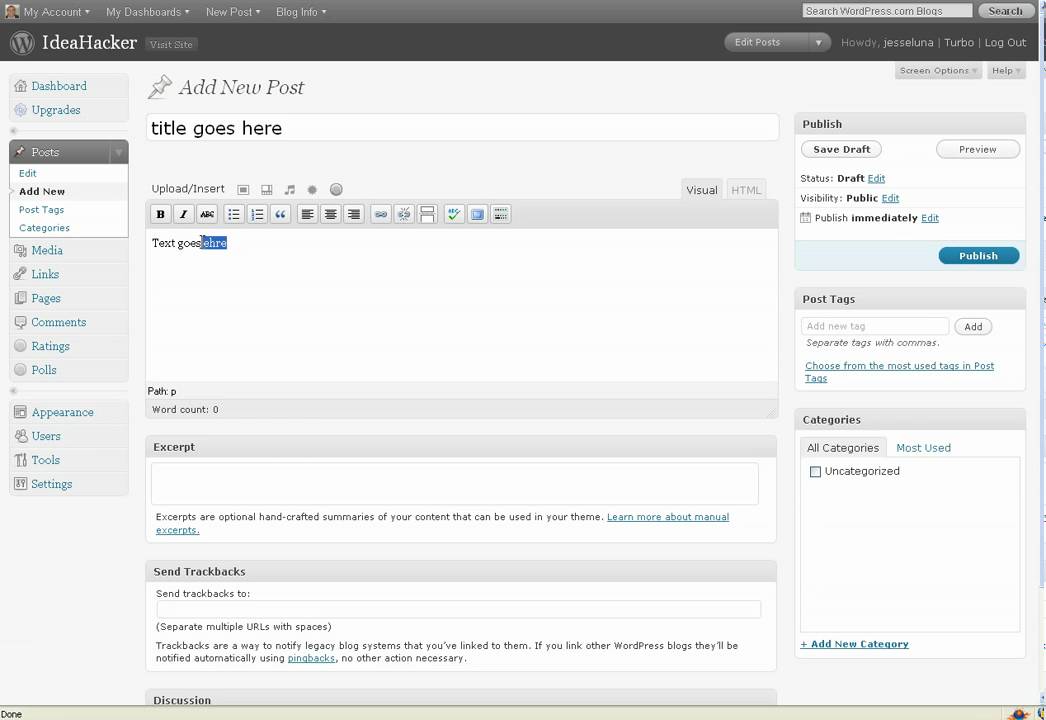This screenshot has width=1046, height=720.
Task: Toggle fullscreen editor mode
Action: point(477,214)
